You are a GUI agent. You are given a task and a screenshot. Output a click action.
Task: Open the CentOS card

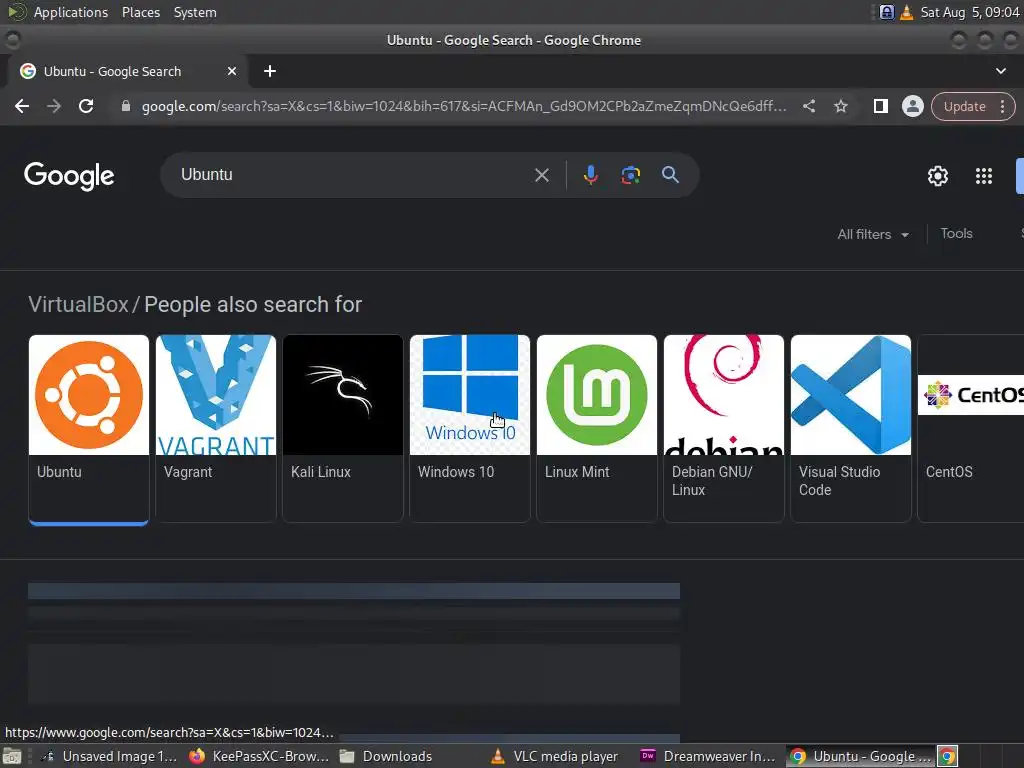click(970, 429)
